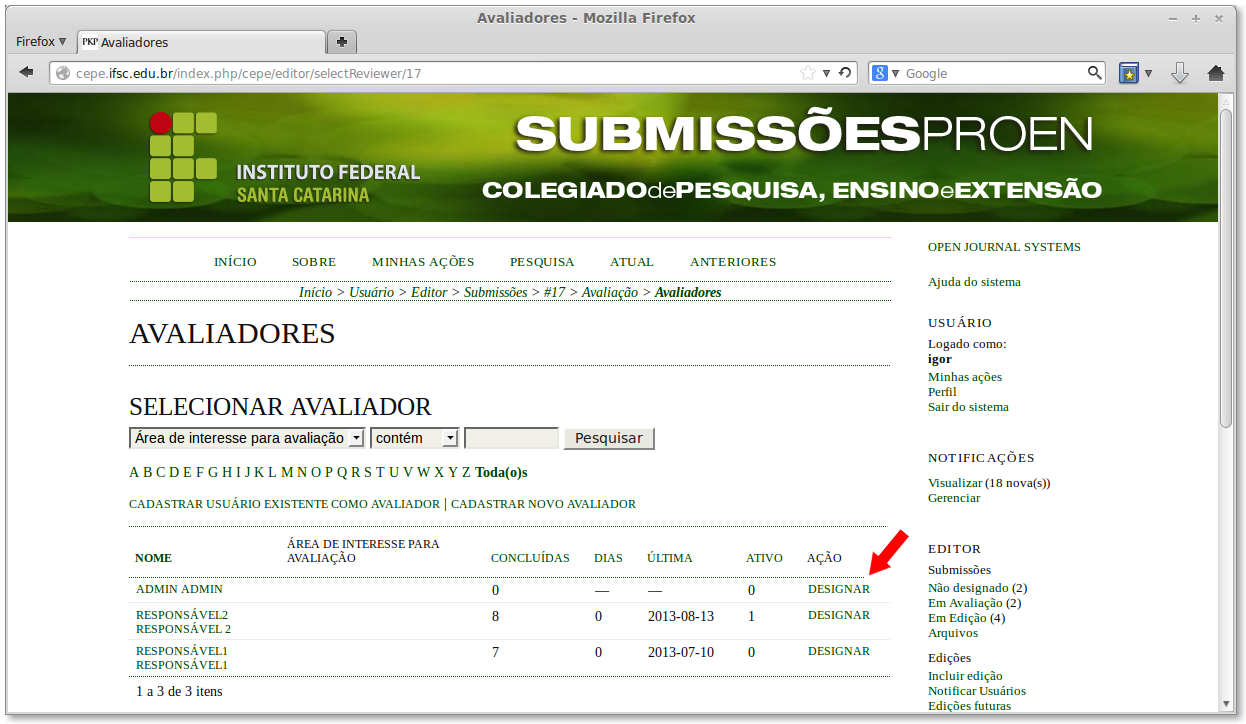
Task: Reload the page with the refresh icon
Action: [x=845, y=72]
